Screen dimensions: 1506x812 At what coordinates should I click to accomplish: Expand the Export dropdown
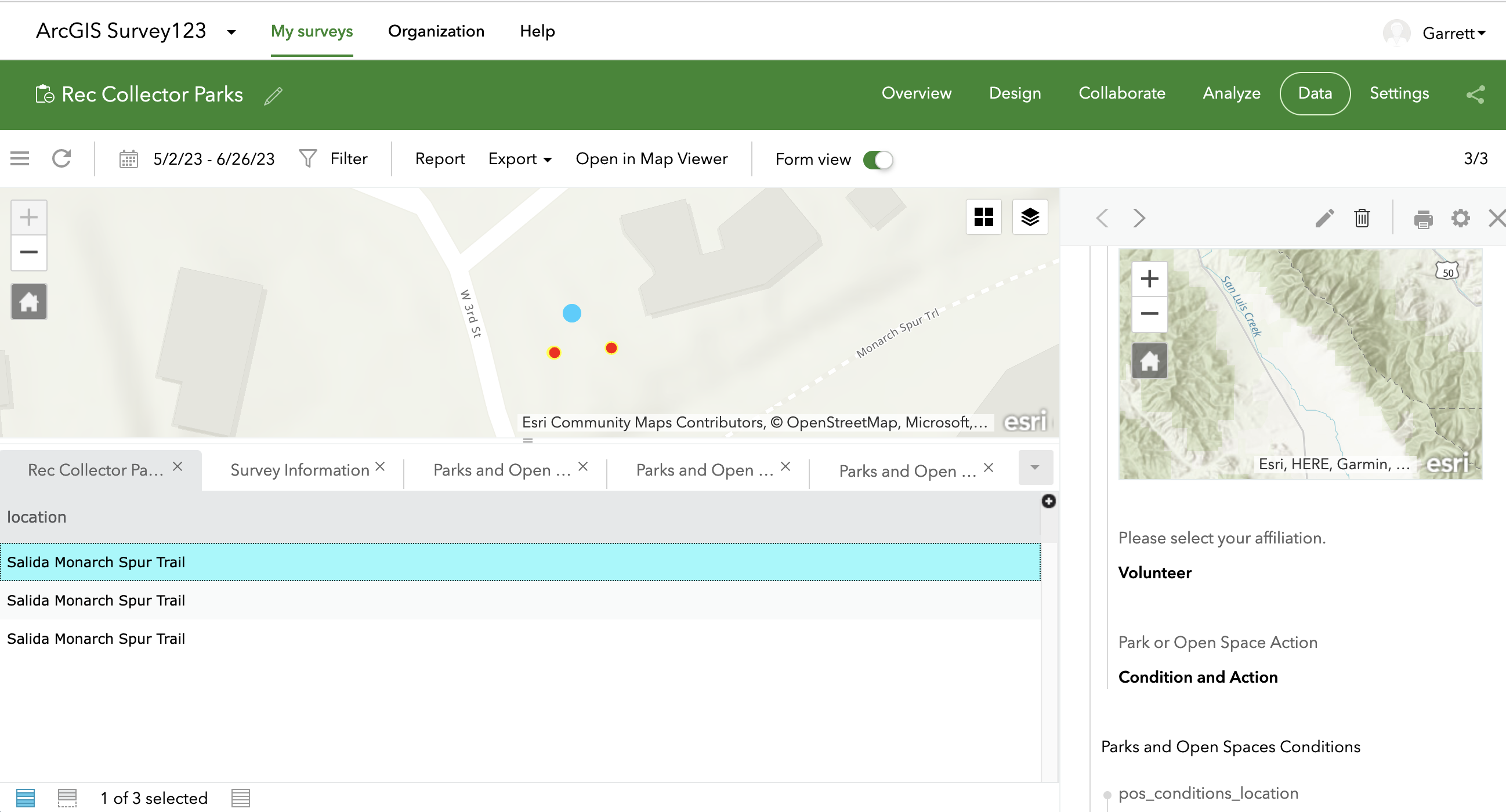(x=519, y=159)
